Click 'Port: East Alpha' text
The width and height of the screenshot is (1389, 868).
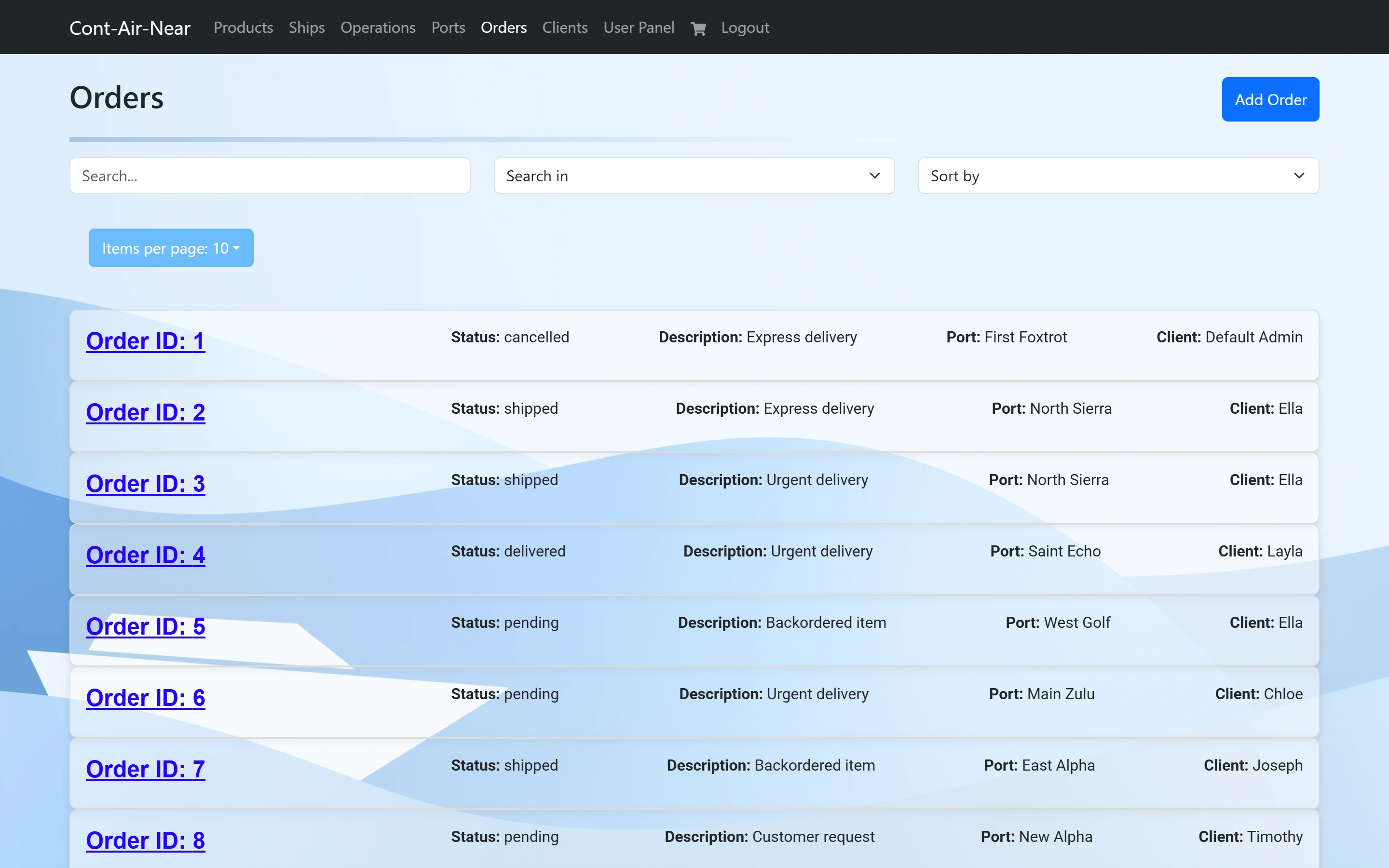(x=1039, y=765)
